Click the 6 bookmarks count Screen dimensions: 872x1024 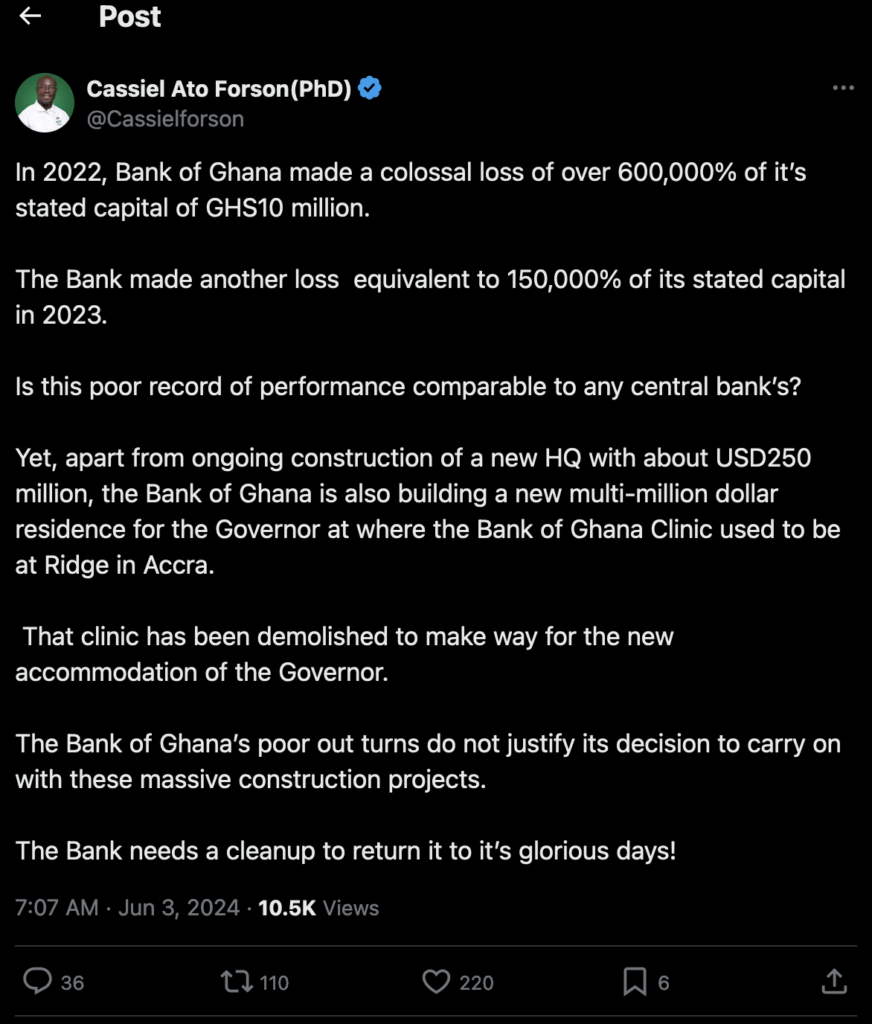coord(663,983)
